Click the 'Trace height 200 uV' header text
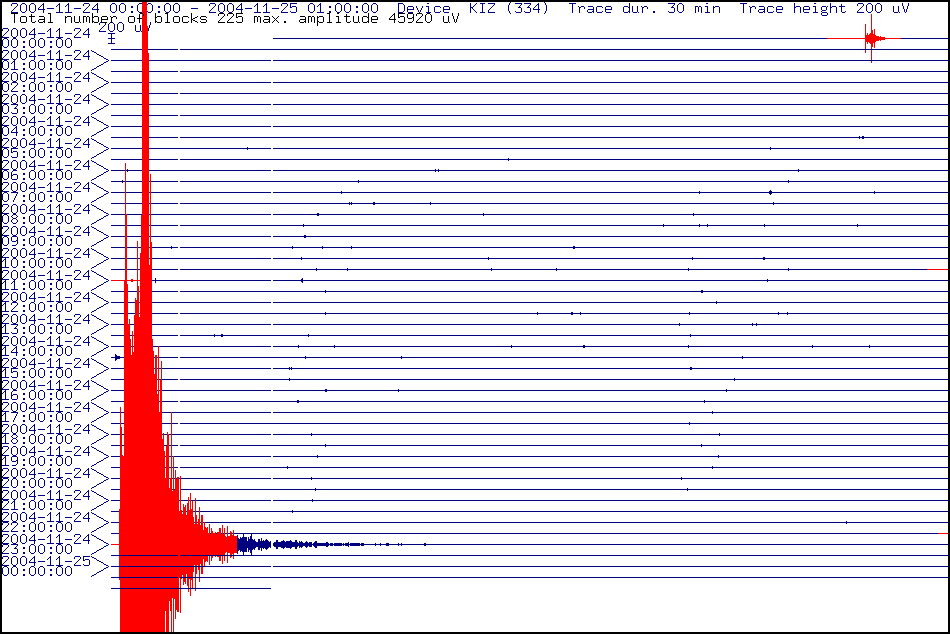 824,8
